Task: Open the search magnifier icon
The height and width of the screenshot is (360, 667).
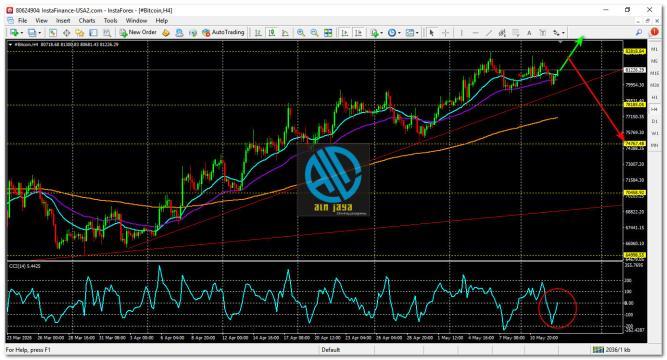Action: click(639, 32)
